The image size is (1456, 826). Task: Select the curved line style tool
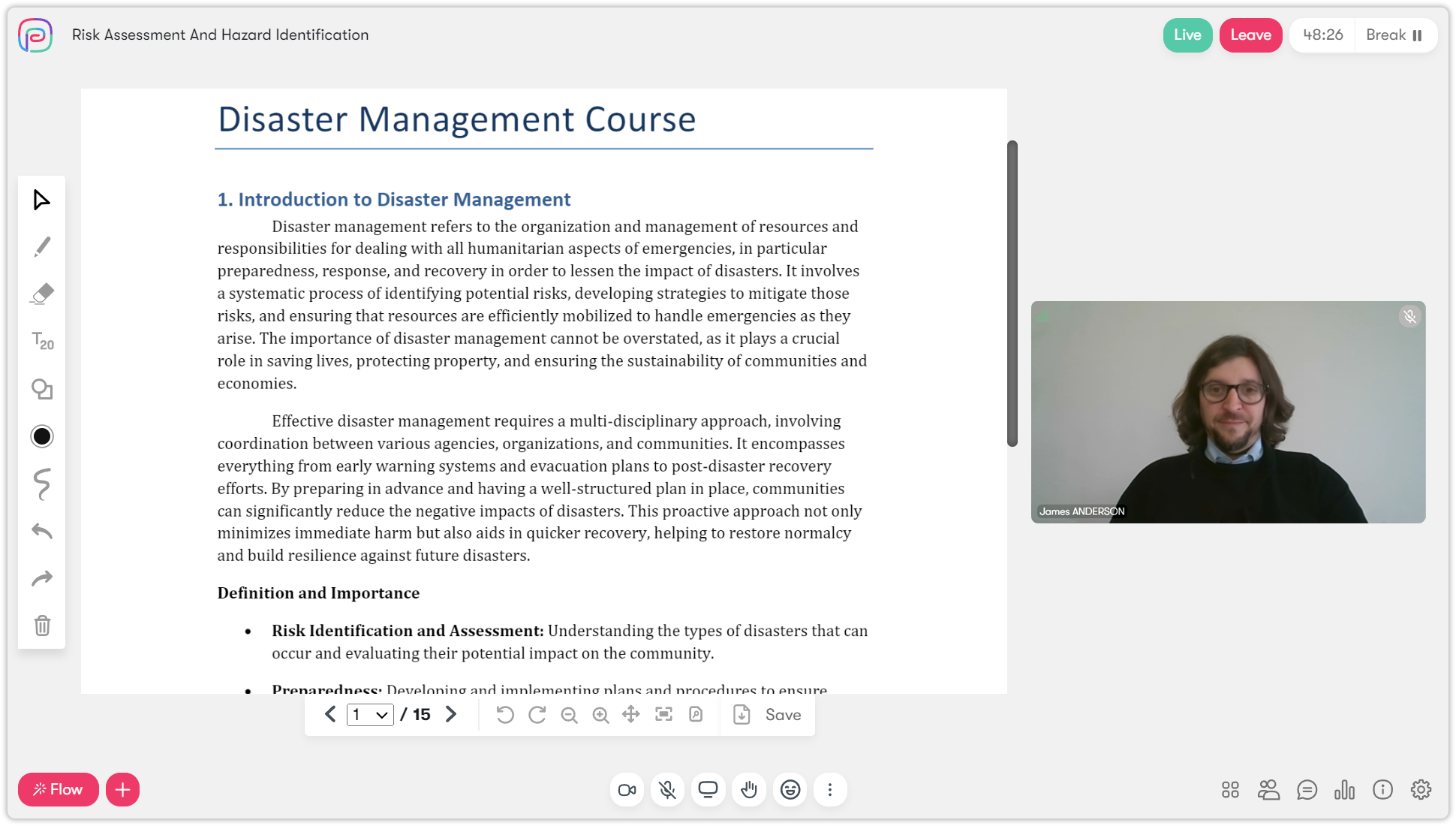tap(42, 484)
